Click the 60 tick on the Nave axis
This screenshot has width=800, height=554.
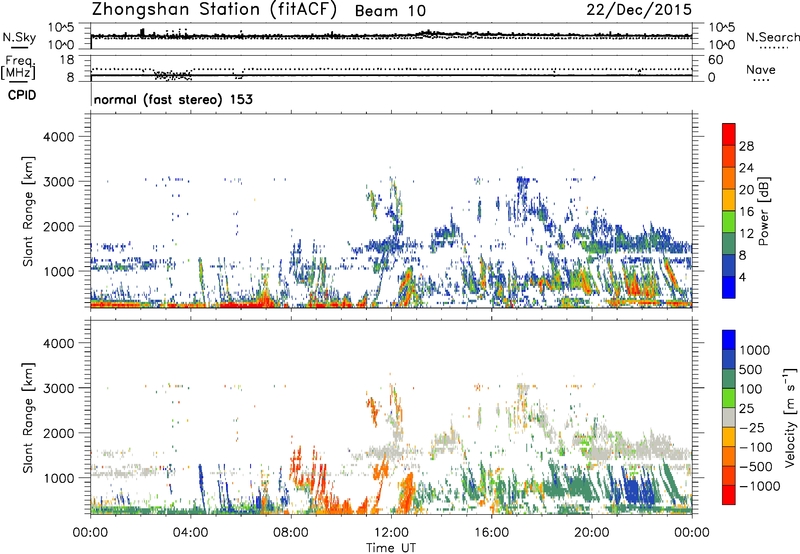(715, 60)
